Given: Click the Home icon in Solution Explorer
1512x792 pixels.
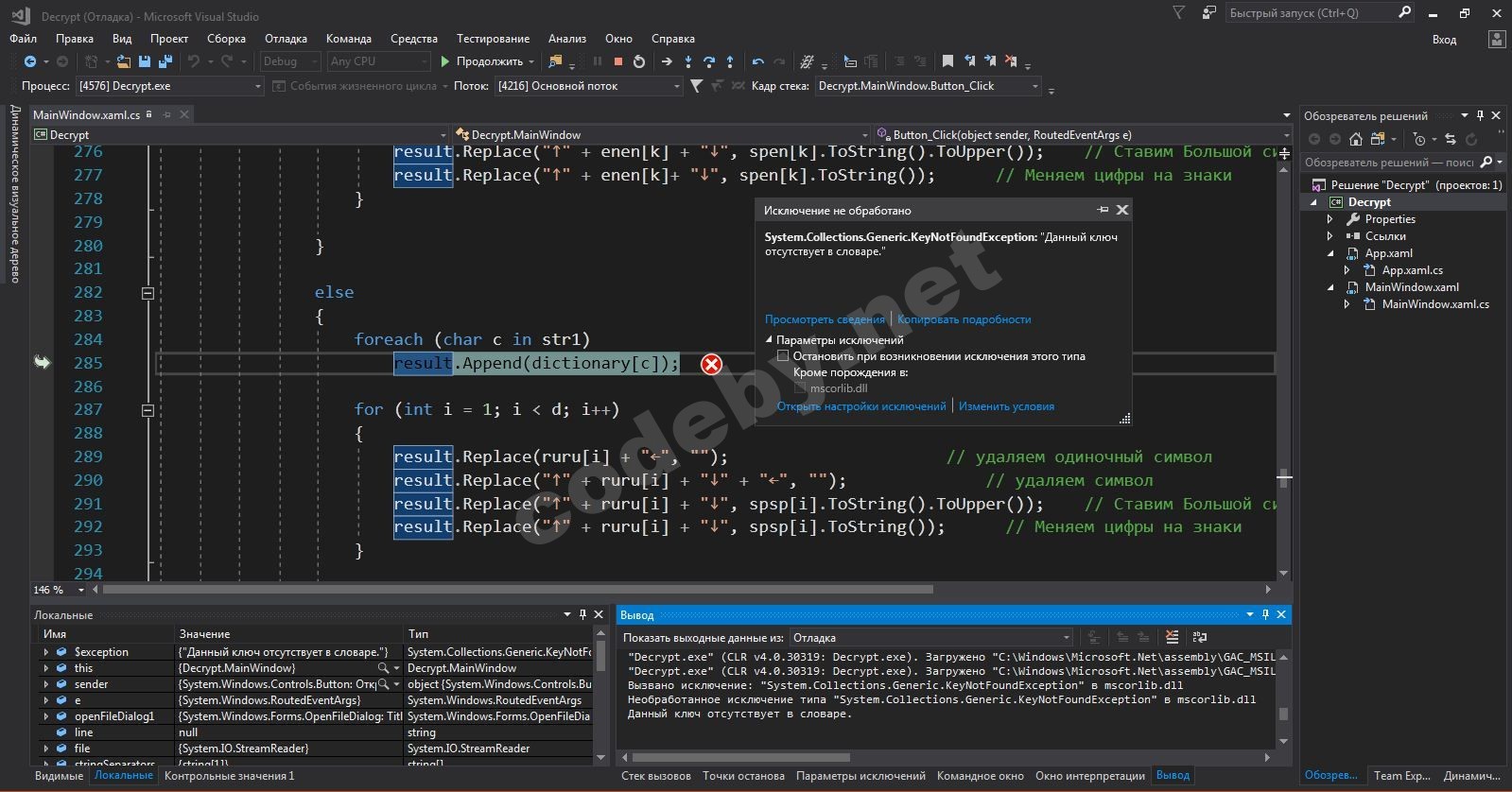Looking at the screenshot, I should (x=1355, y=139).
